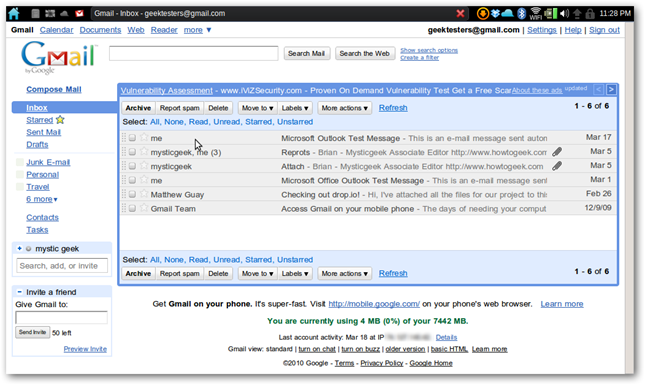Click the mail search input field
Image resolution: width=645 pixels, height=385 pixels.
click(x=194, y=53)
